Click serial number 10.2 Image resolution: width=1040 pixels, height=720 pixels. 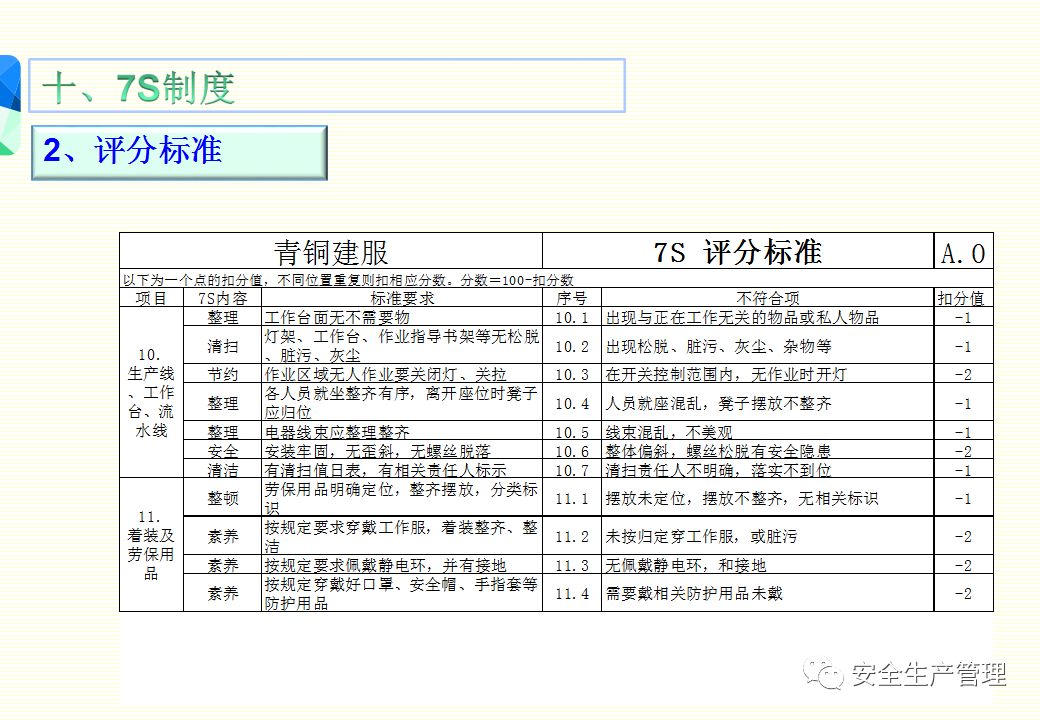[572, 347]
